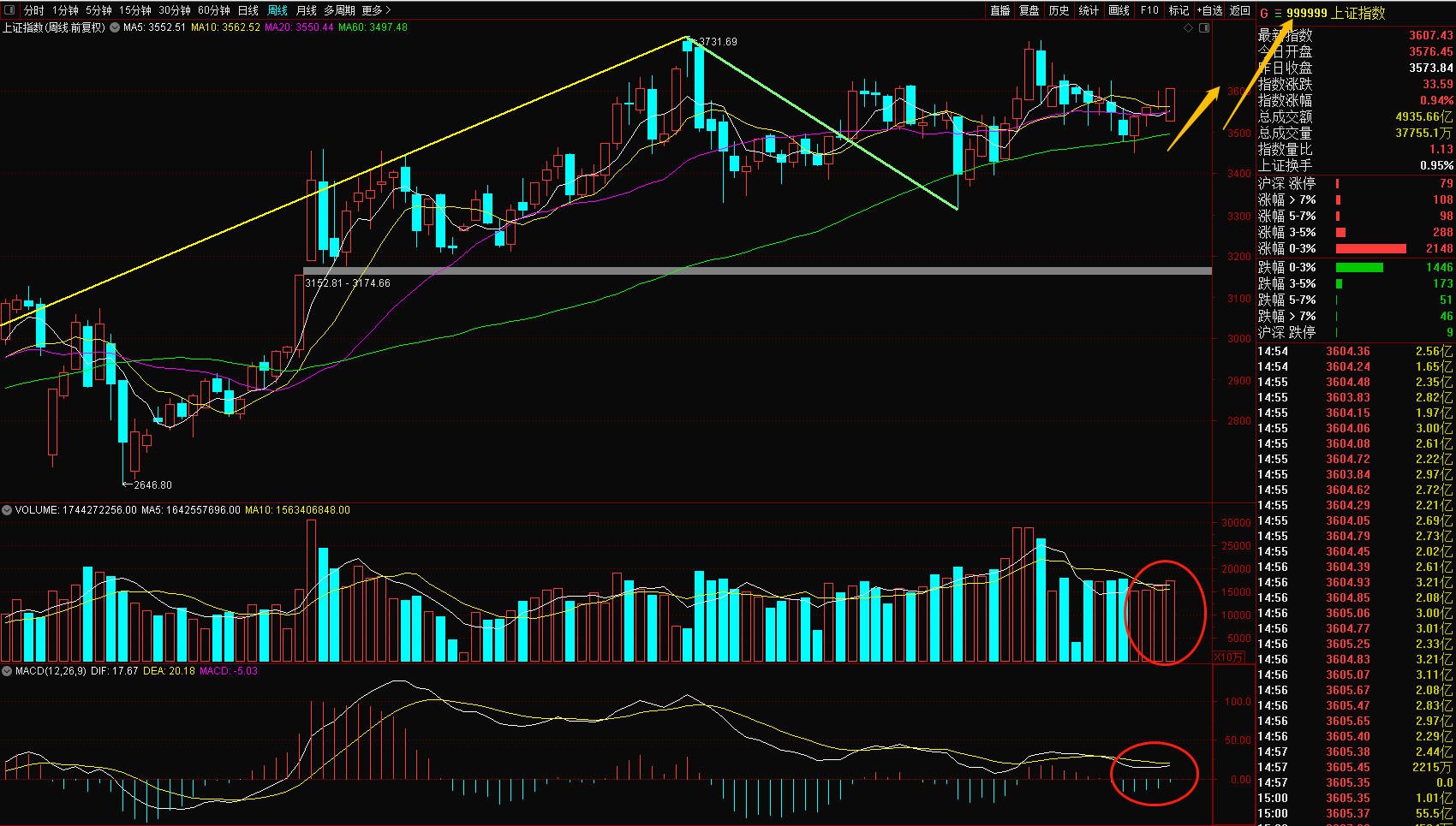1456x826 pixels.
Task: Click the 最新指数 3607.43 value
Action: [x=1431, y=35]
